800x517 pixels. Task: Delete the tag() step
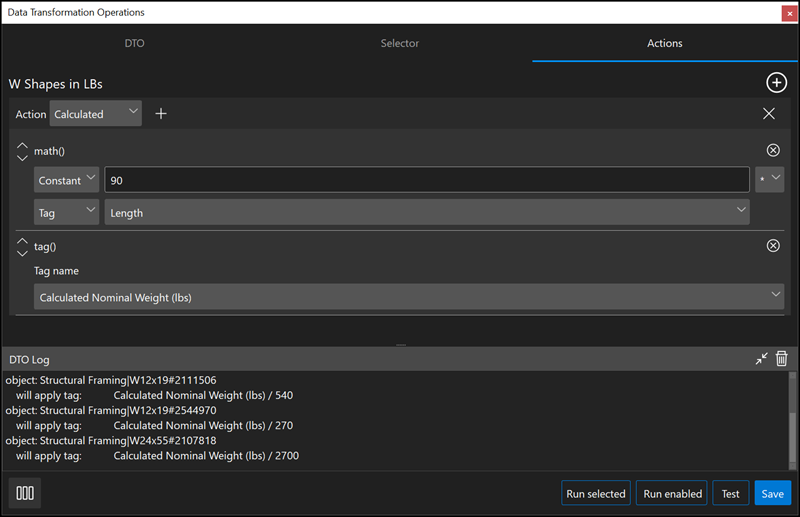tap(773, 246)
